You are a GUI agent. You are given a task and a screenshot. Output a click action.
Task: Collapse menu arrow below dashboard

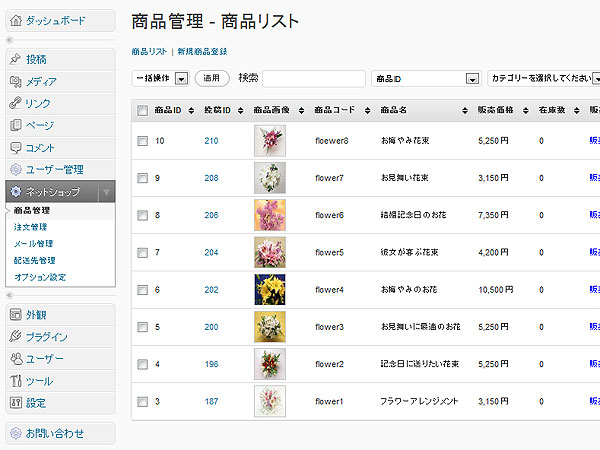click(10, 40)
